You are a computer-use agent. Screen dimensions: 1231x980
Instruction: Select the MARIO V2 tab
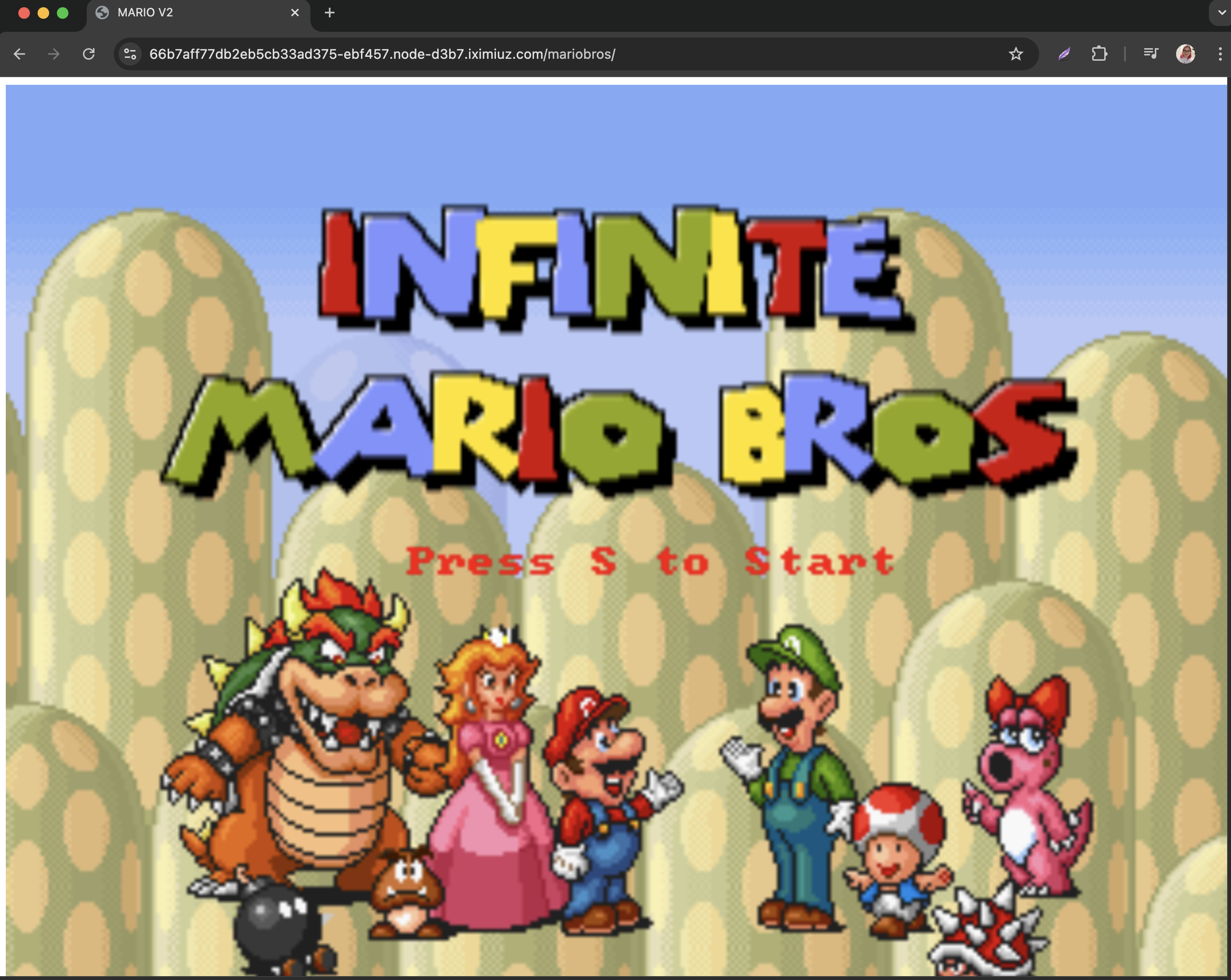[x=198, y=13]
